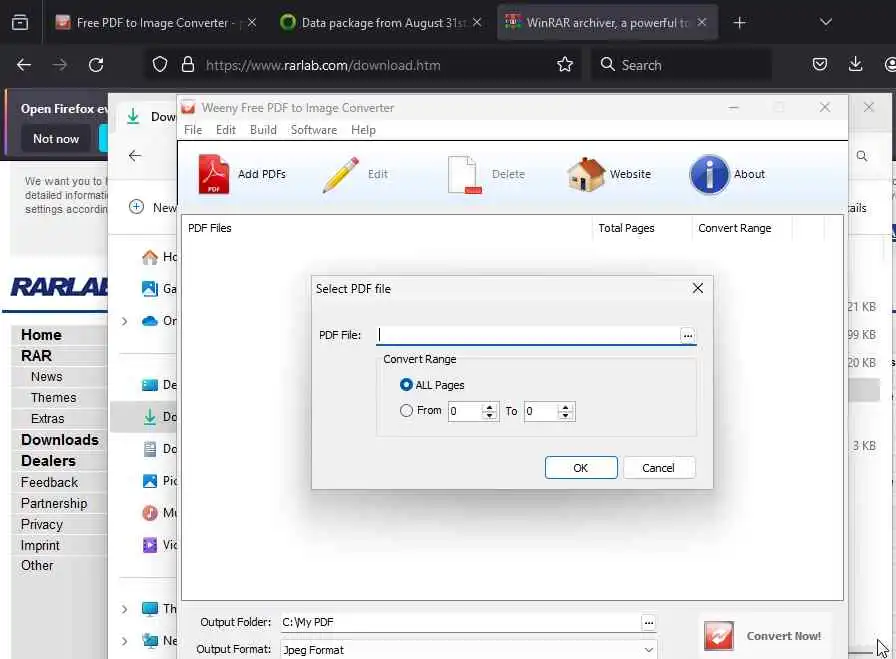Select the ALL Pages radio button
Screen dimensions: 896x659
tap(406, 385)
